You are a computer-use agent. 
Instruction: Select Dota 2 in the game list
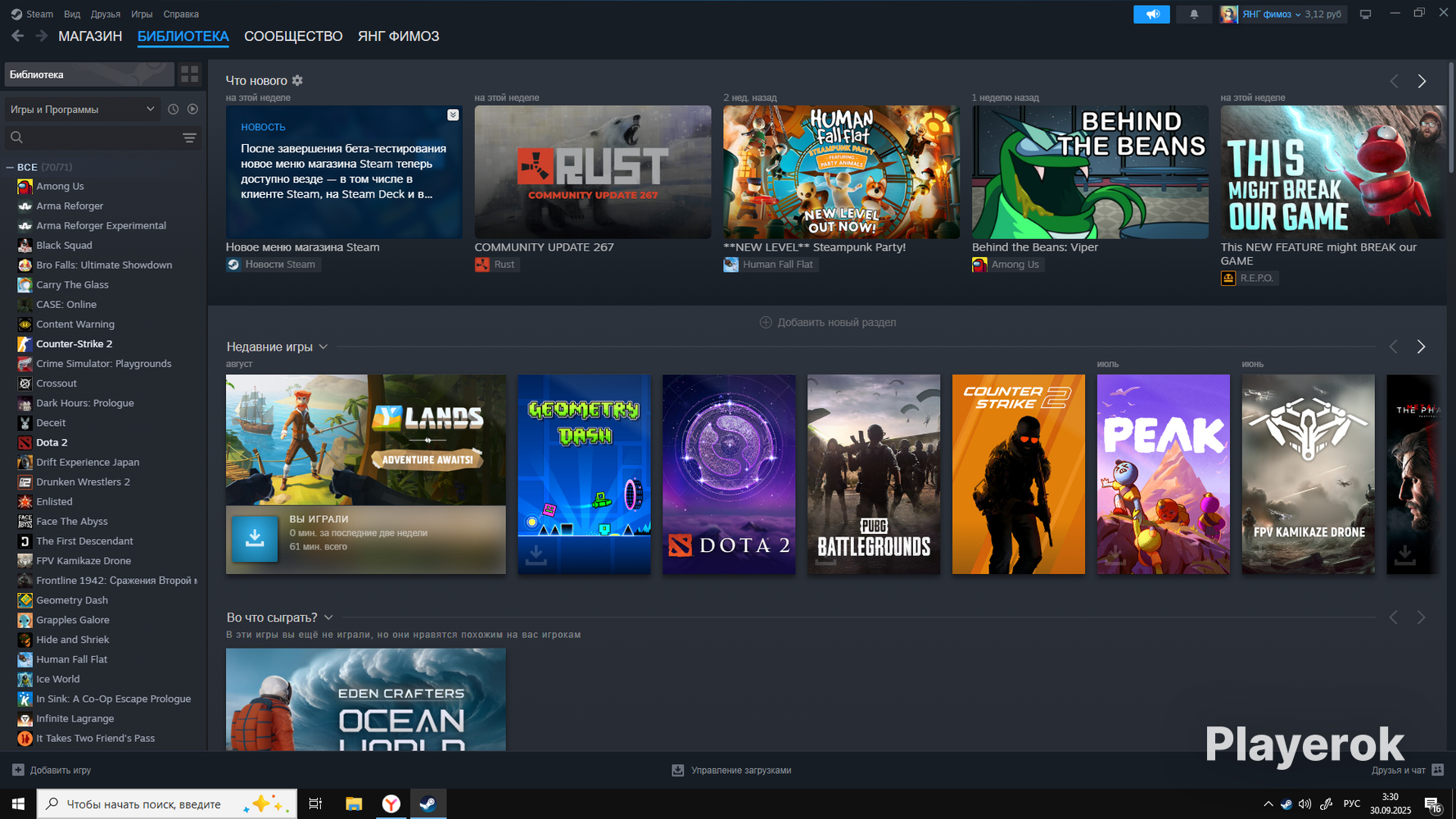pyautogui.click(x=52, y=442)
